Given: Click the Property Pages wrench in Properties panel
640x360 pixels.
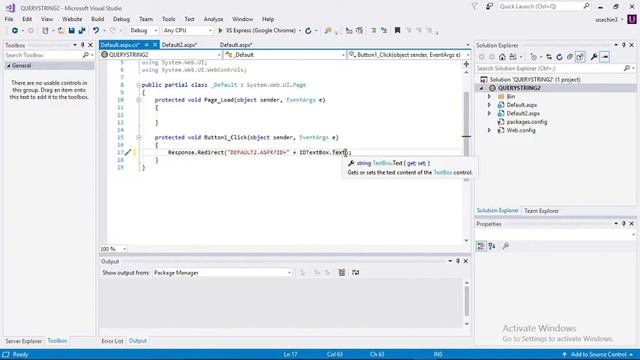Looking at the screenshot, I should click(506, 246).
